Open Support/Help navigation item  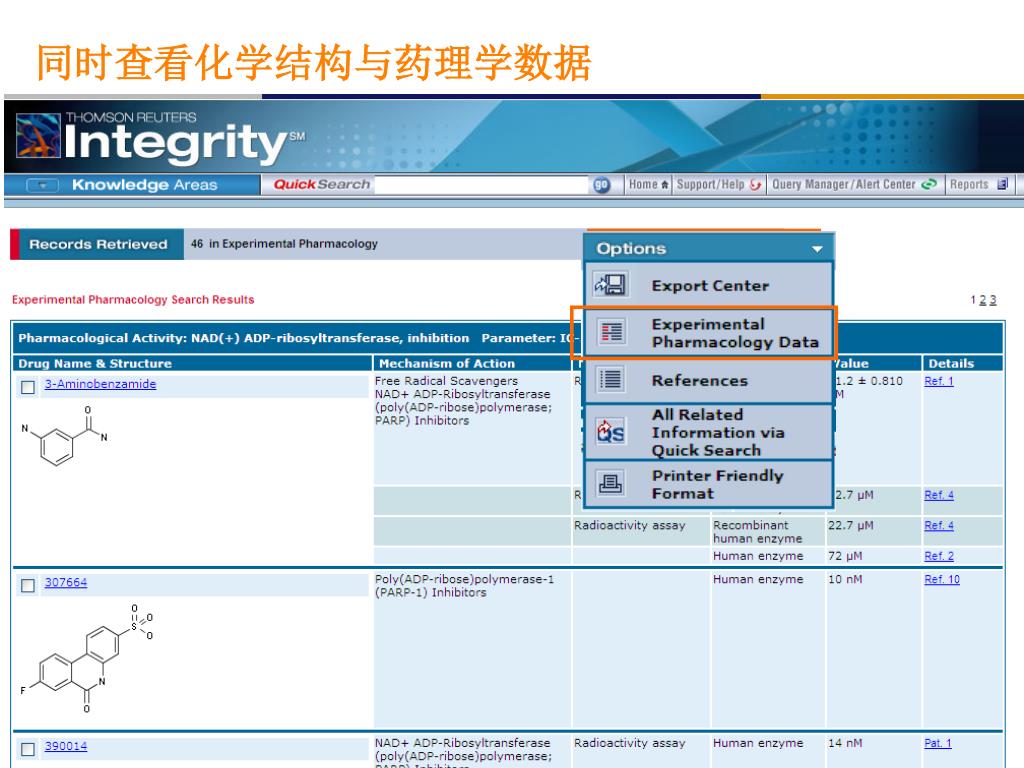[x=718, y=185]
